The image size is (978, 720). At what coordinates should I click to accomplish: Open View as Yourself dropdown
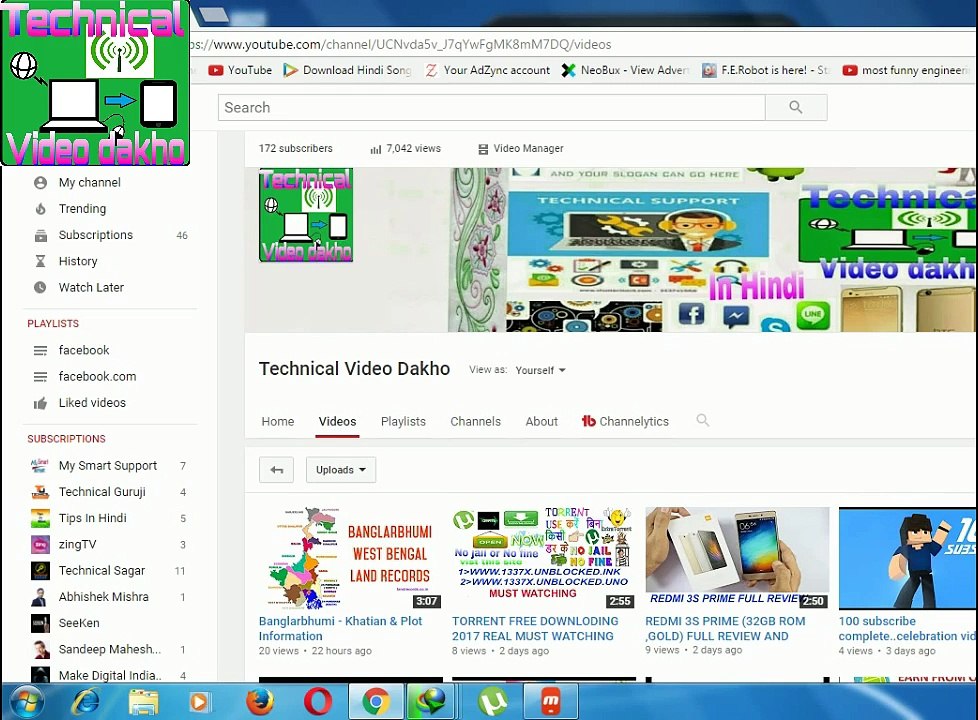click(x=540, y=370)
